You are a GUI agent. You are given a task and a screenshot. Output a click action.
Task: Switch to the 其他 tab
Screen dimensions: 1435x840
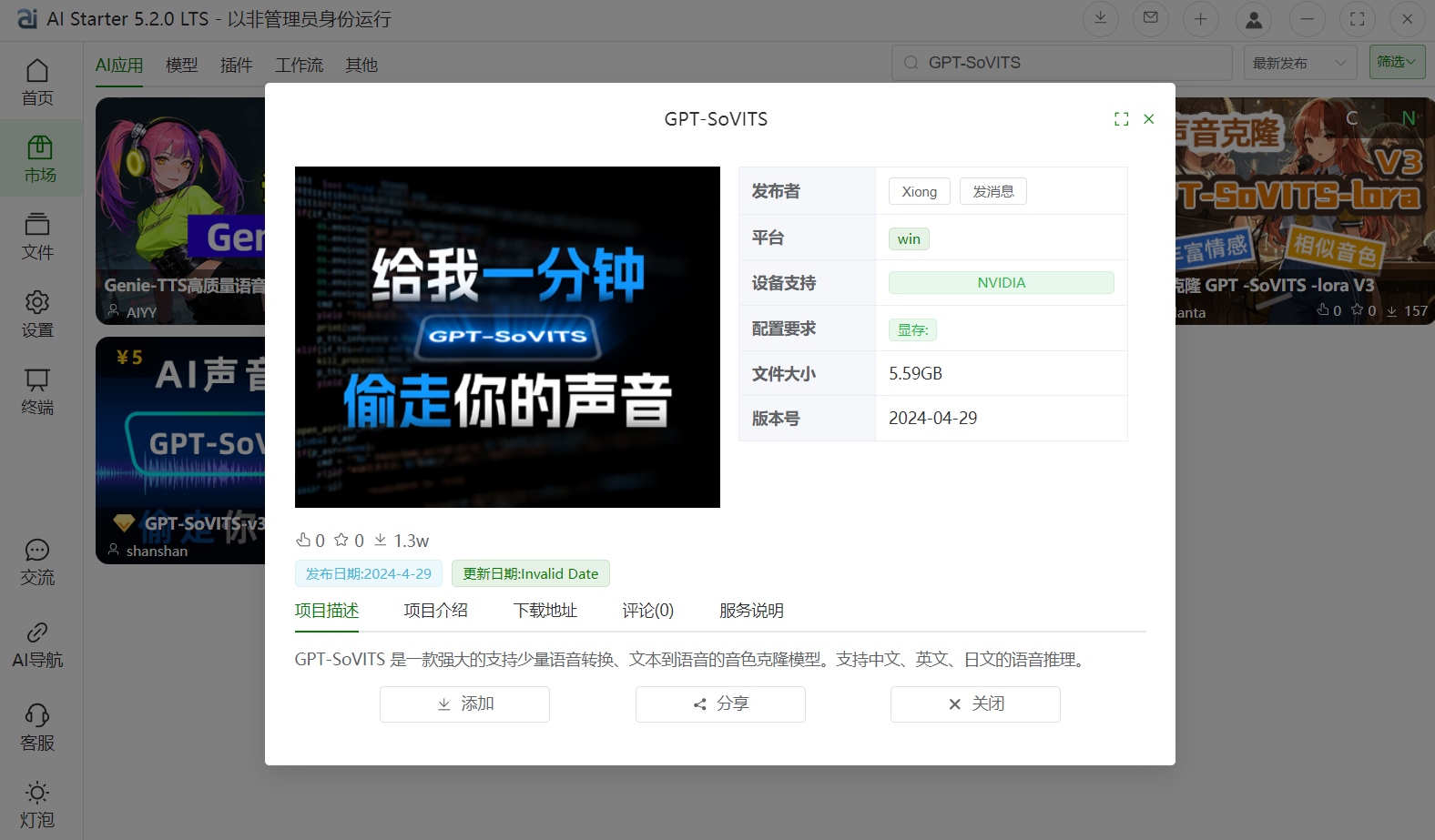click(361, 66)
